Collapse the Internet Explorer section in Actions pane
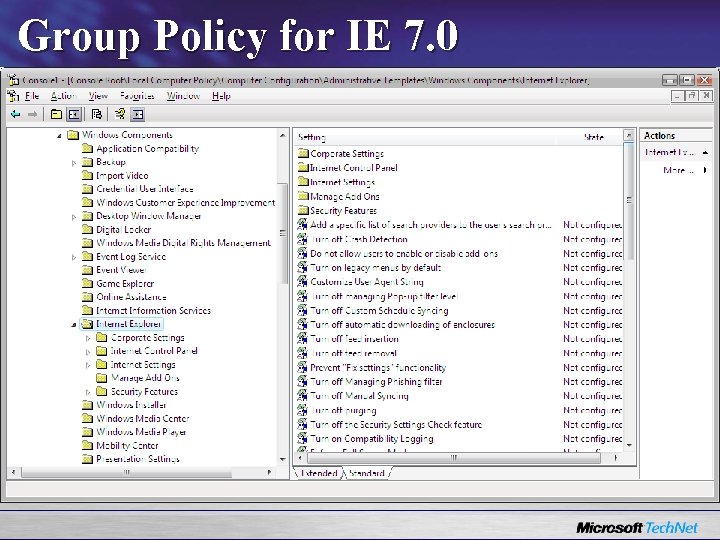The width and height of the screenshot is (720, 540). [705, 152]
